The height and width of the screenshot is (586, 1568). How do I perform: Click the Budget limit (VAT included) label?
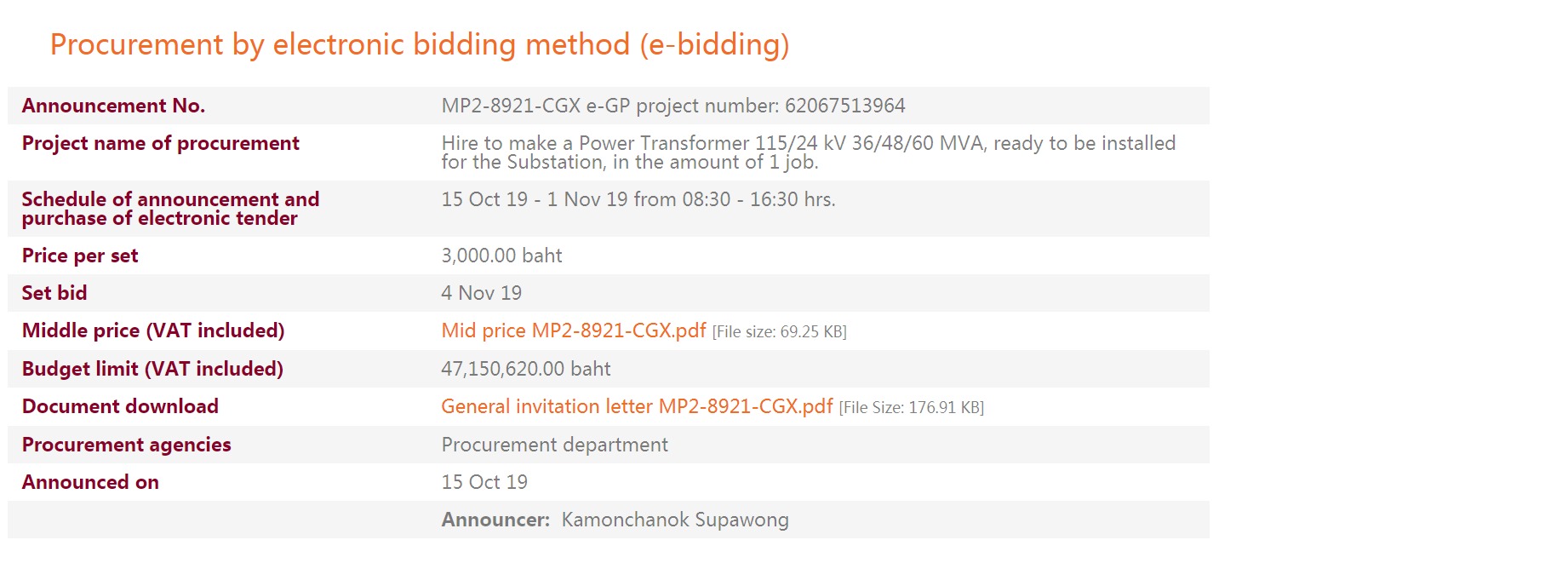(x=152, y=369)
